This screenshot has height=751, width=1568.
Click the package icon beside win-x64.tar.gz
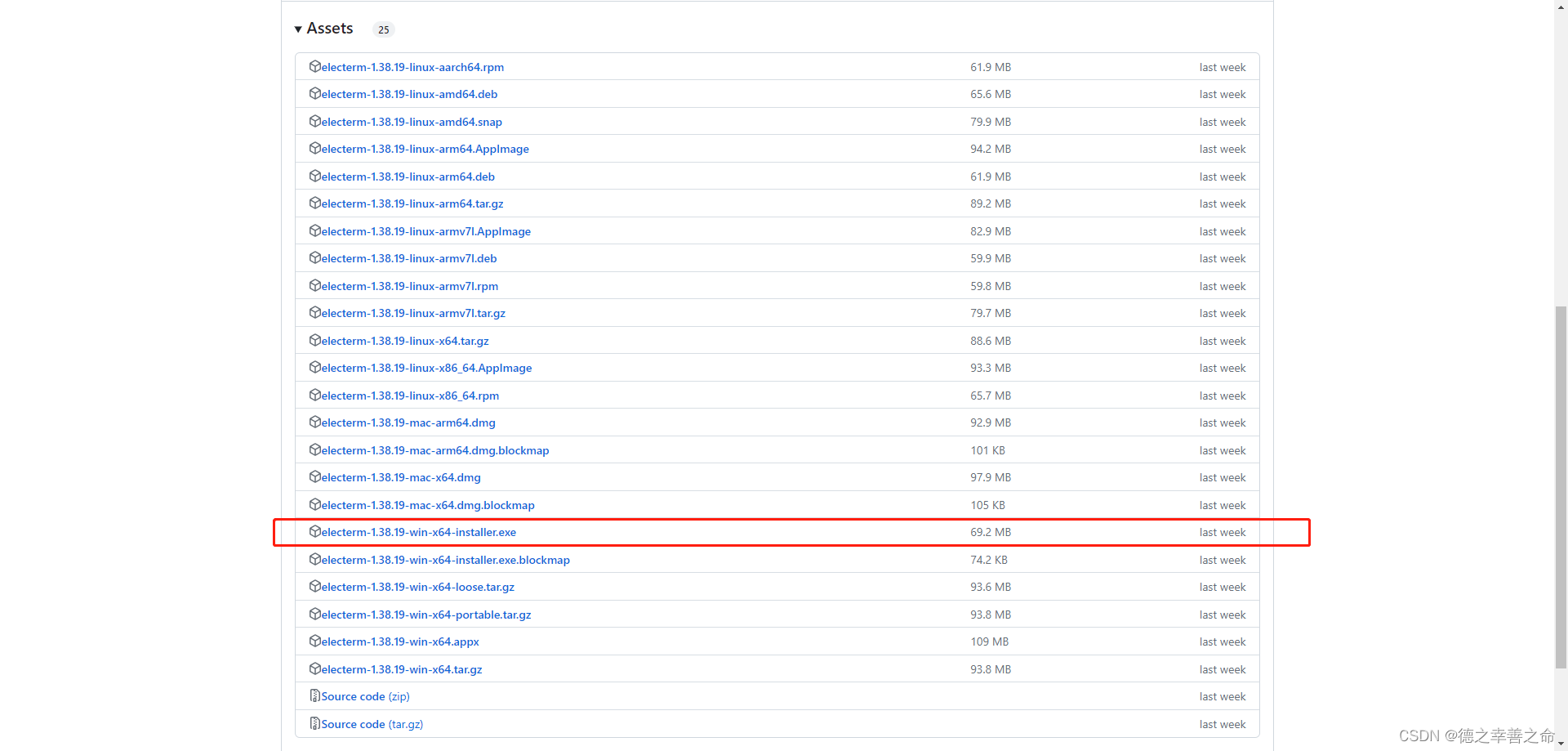click(x=314, y=668)
